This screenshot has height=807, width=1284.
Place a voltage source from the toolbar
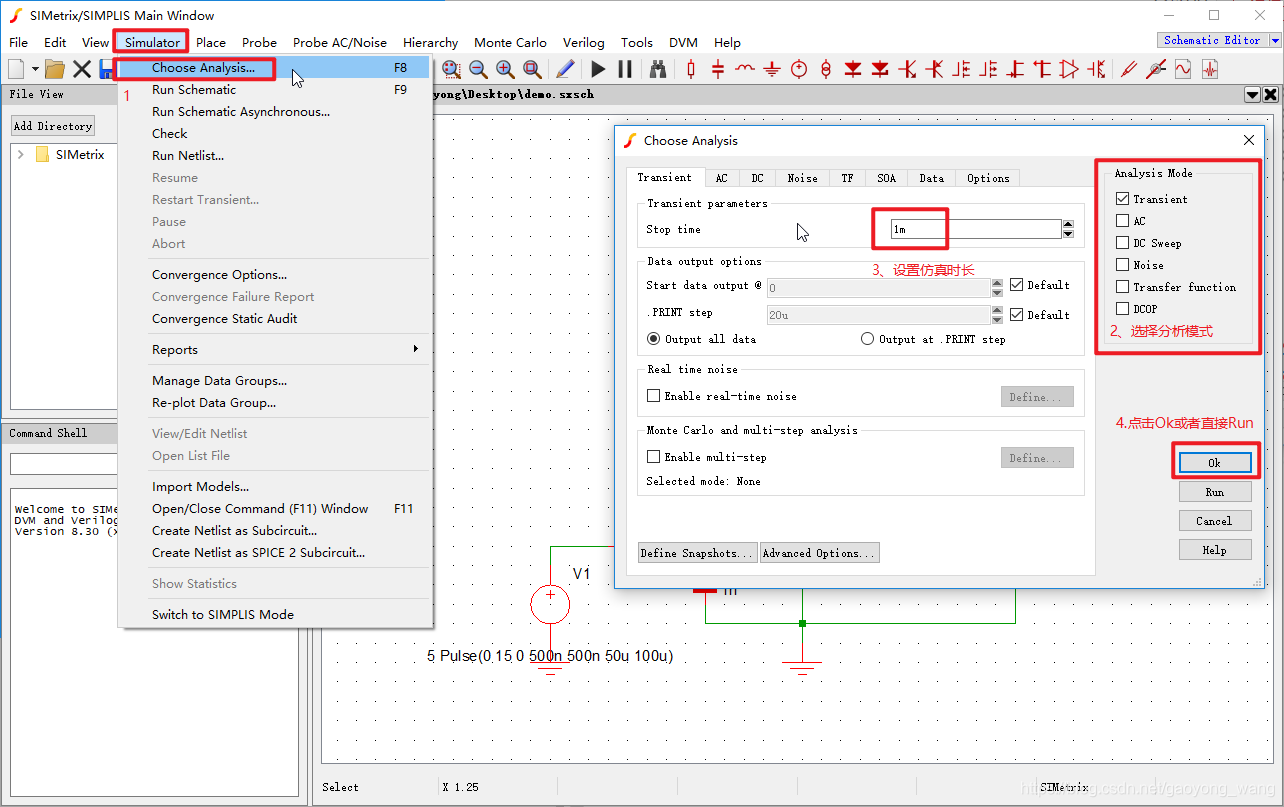coord(799,69)
